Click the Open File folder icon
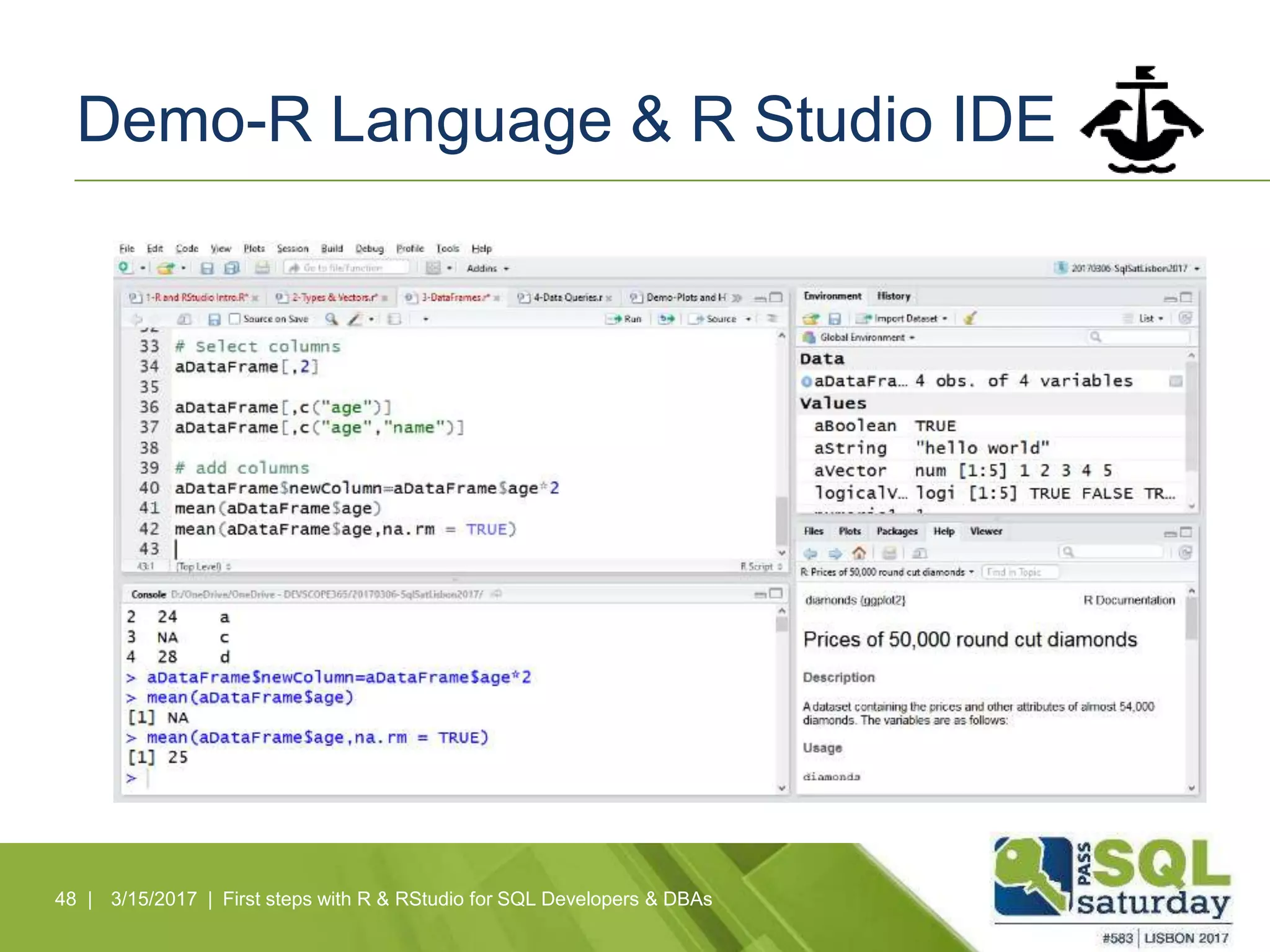 pyautogui.click(x=166, y=268)
